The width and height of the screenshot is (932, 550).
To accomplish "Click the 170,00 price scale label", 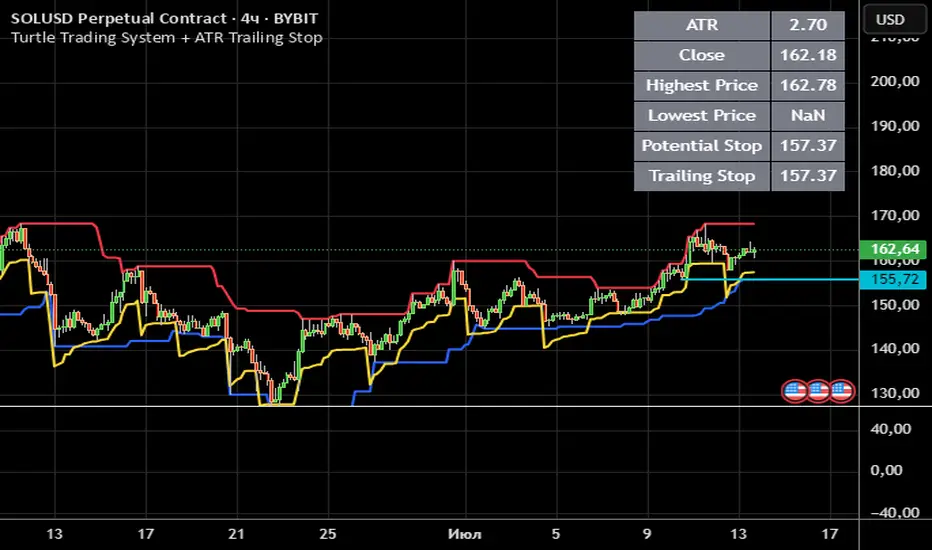I will pos(895,215).
